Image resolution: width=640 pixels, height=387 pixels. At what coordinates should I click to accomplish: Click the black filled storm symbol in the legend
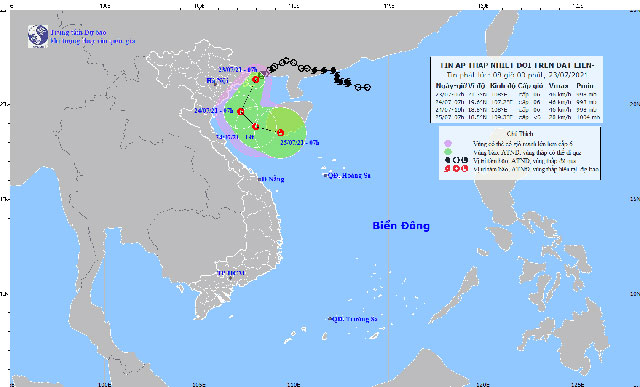[x=448, y=160]
